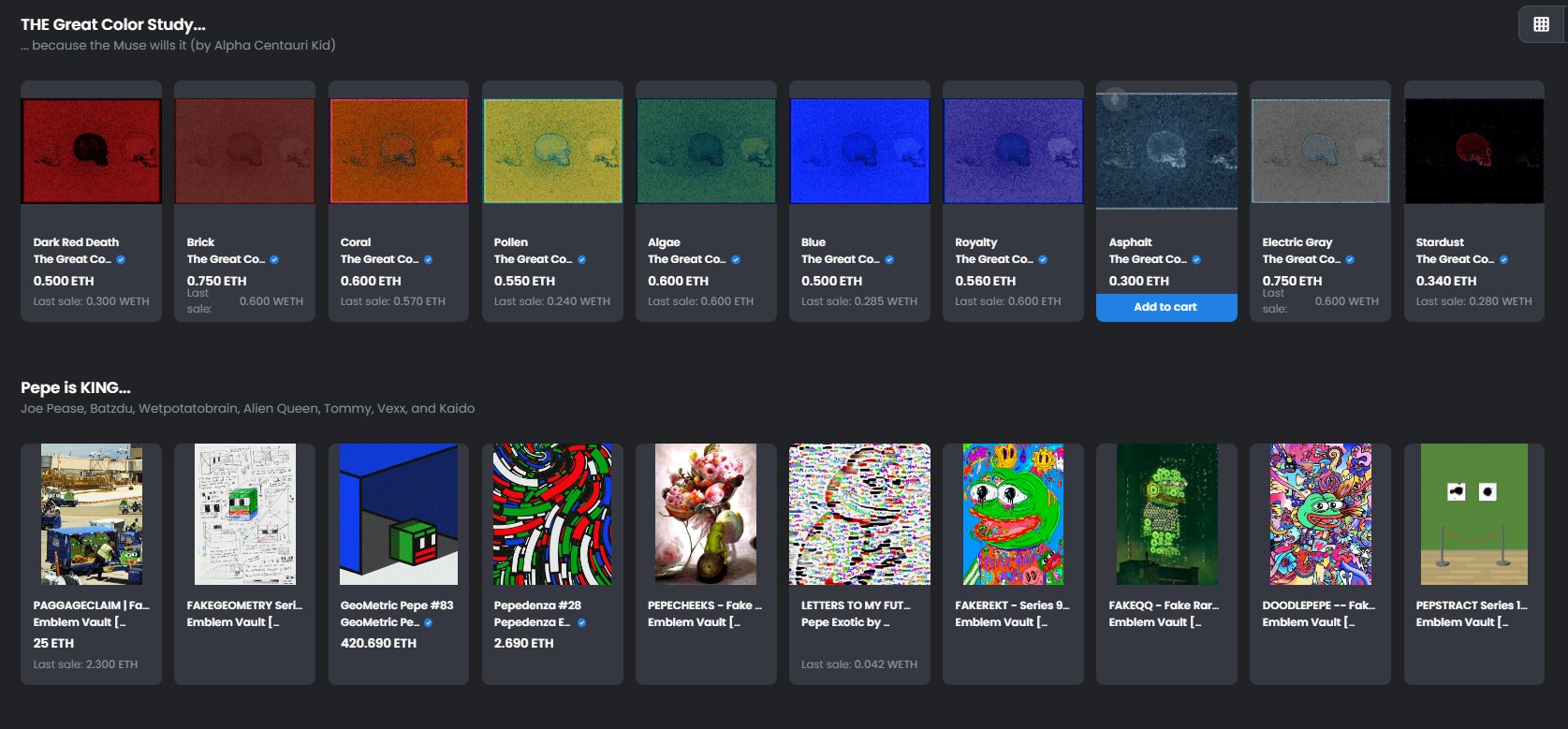1568x729 pixels.
Task: Open the FAKEREKT artwork image
Action: tap(1013, 515)
